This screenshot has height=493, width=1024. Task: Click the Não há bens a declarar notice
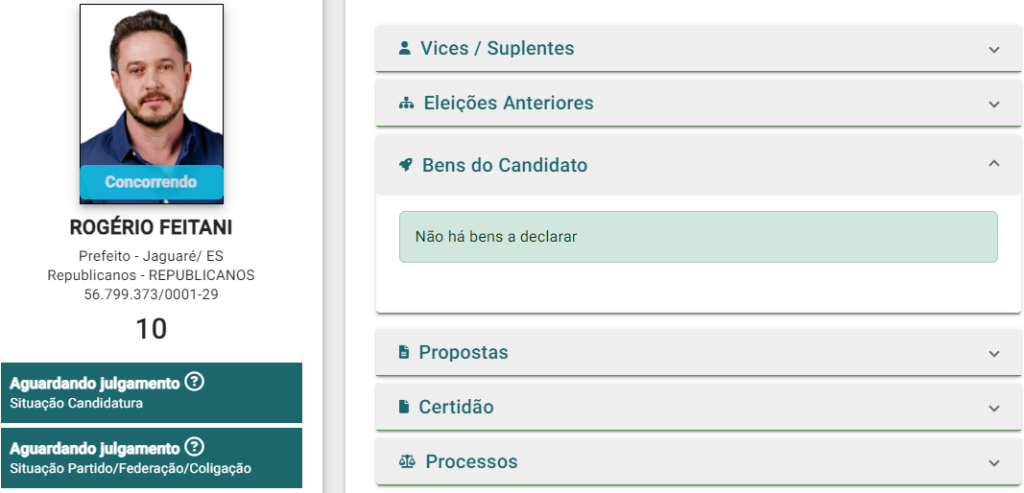pos(698,237)
